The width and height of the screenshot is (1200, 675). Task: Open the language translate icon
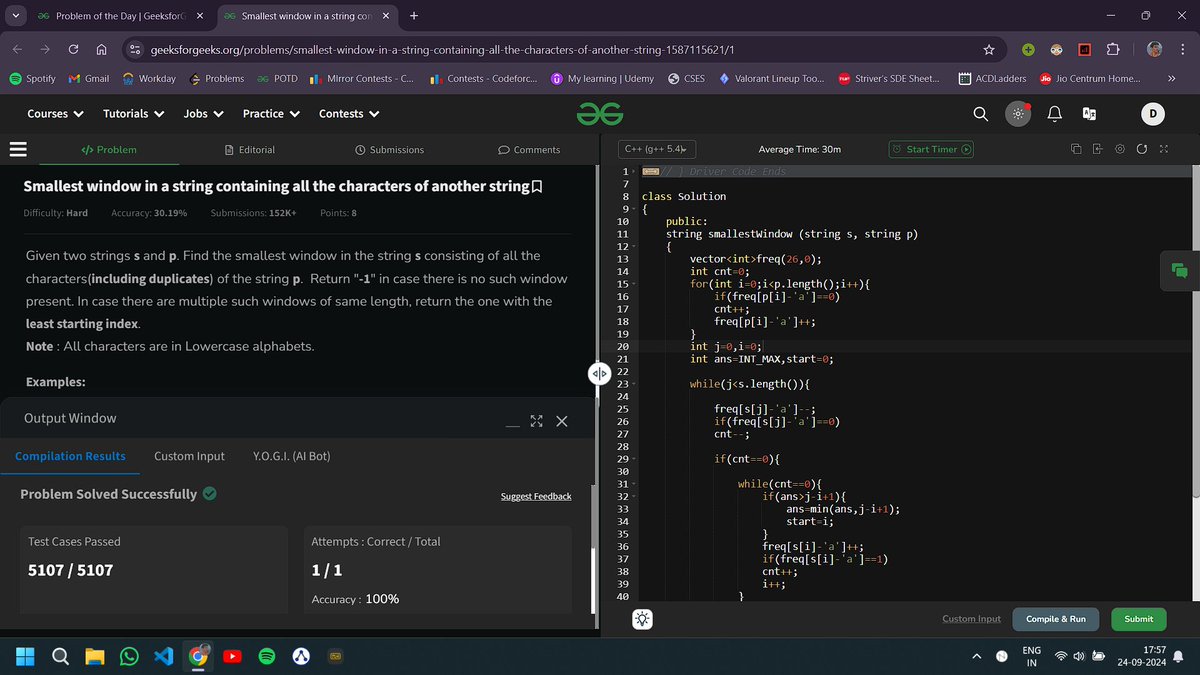(x=1089, y=114)
